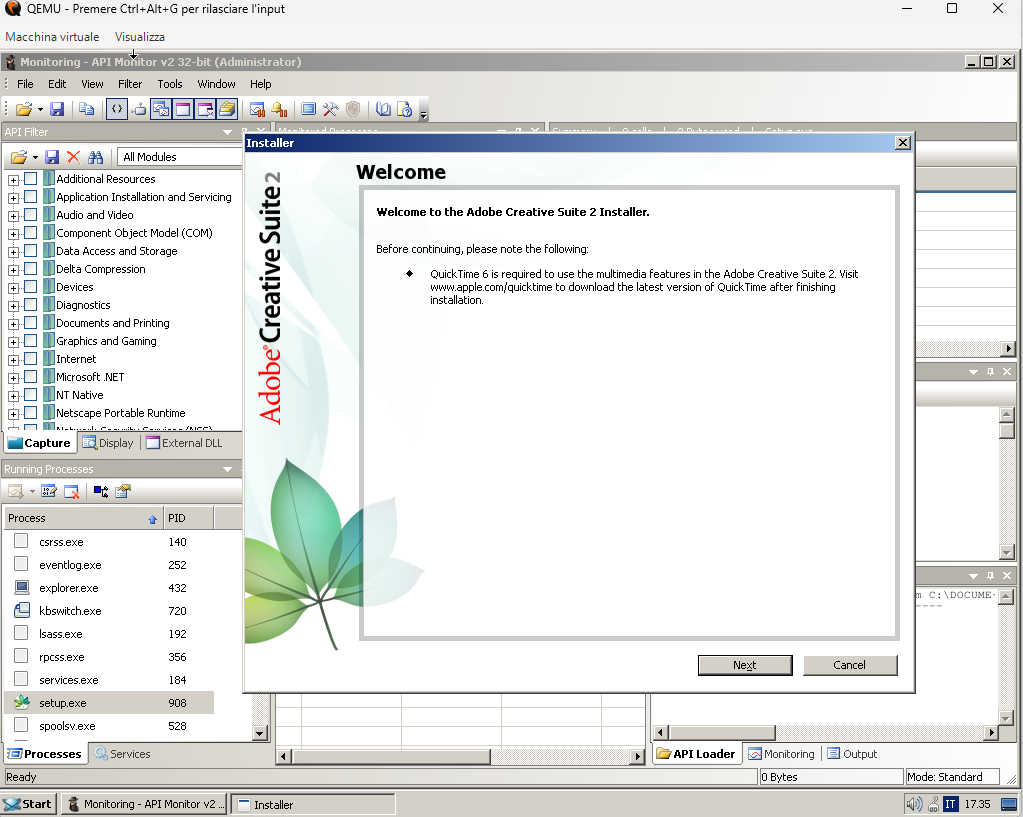Switch to the External DLL tab
This screenshot has width=1023, height=817.
[x=184, y=443]
